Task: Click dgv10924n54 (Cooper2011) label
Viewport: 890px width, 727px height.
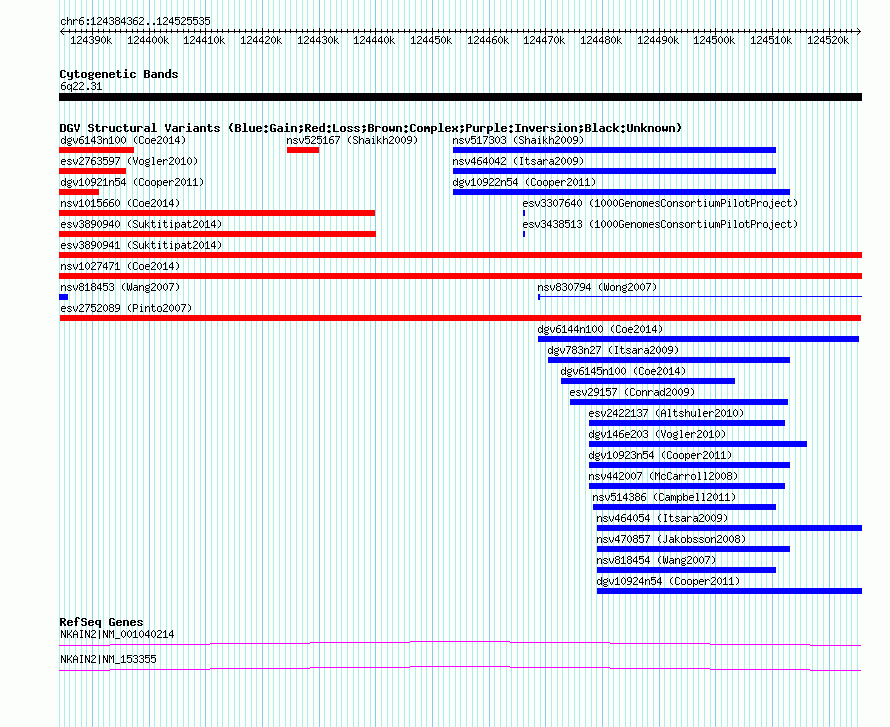Action: (x=669, y=581)
